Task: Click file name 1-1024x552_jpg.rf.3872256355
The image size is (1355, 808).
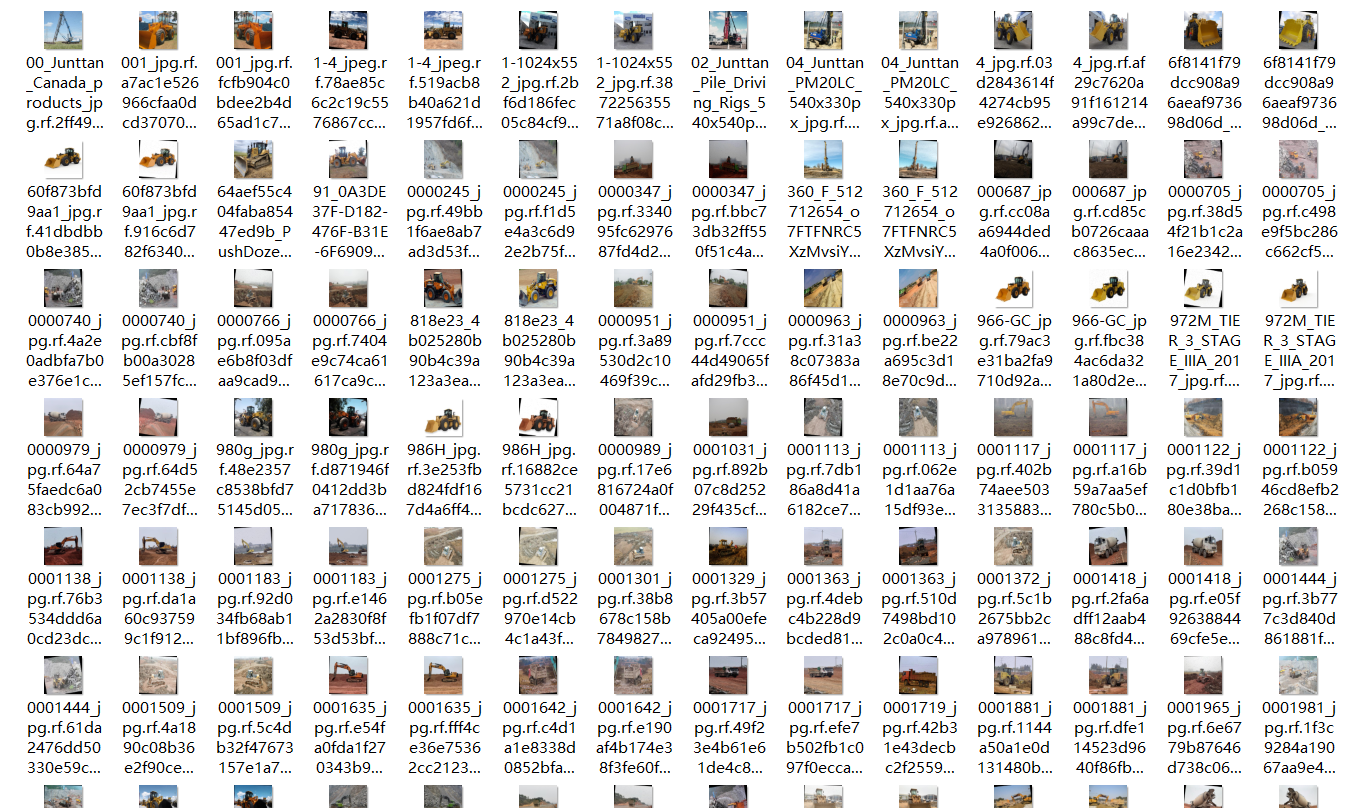Action: click(634, 93)
